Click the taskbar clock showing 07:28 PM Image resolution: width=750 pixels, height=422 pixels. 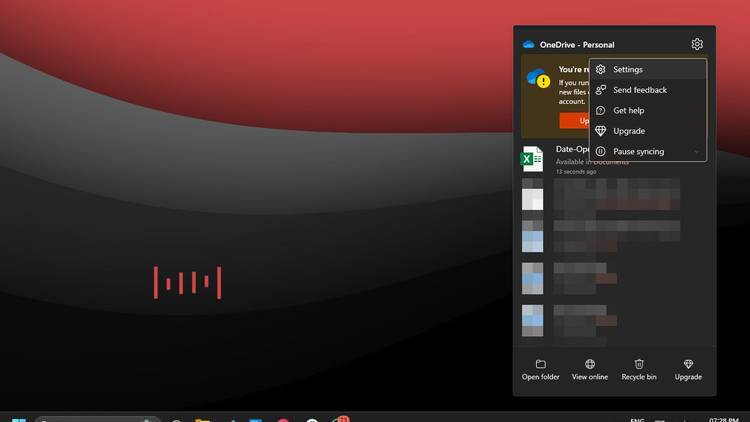click(722, 417)
